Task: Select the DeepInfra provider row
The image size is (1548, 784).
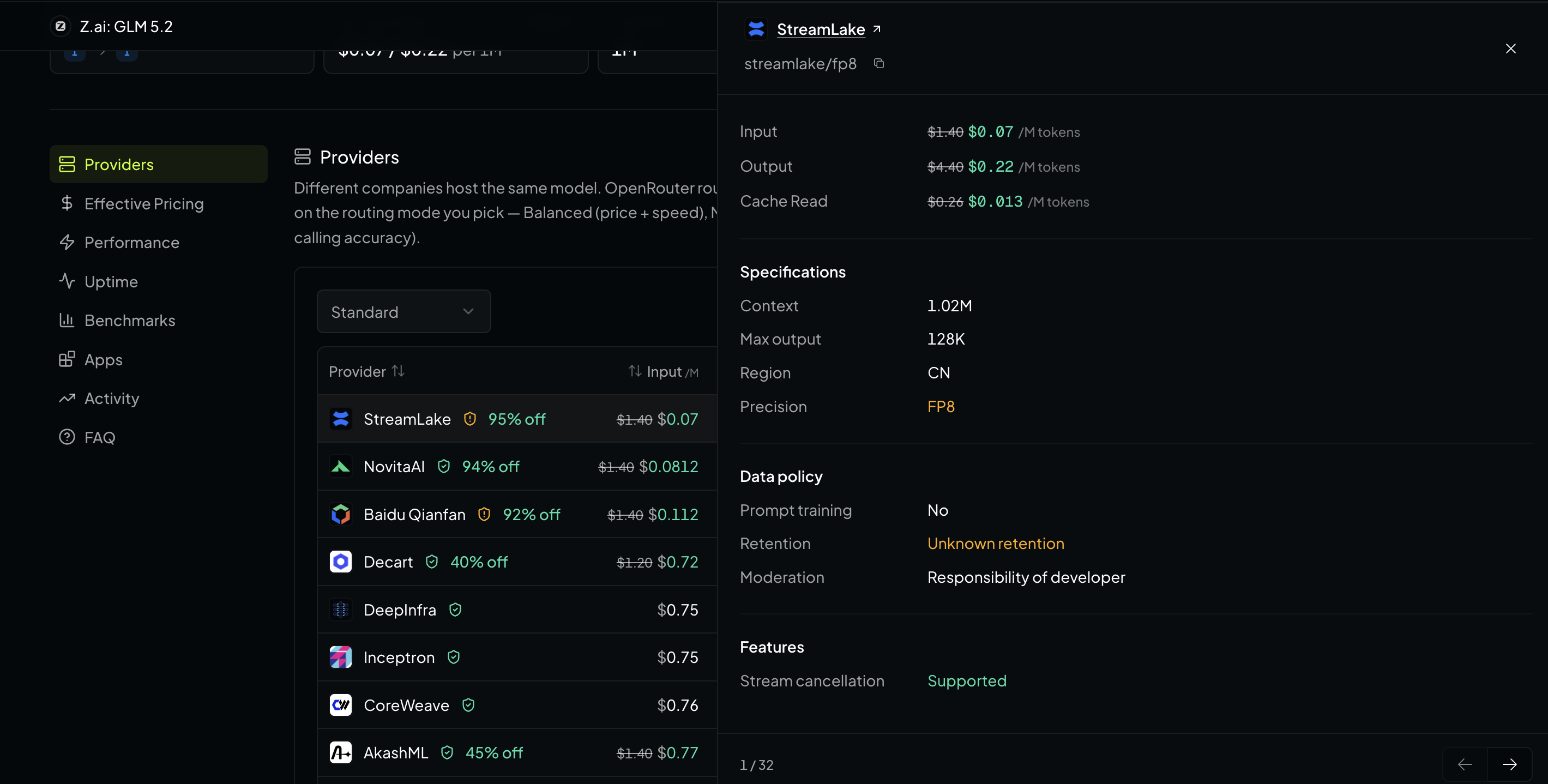Action: tap(517, 610)
